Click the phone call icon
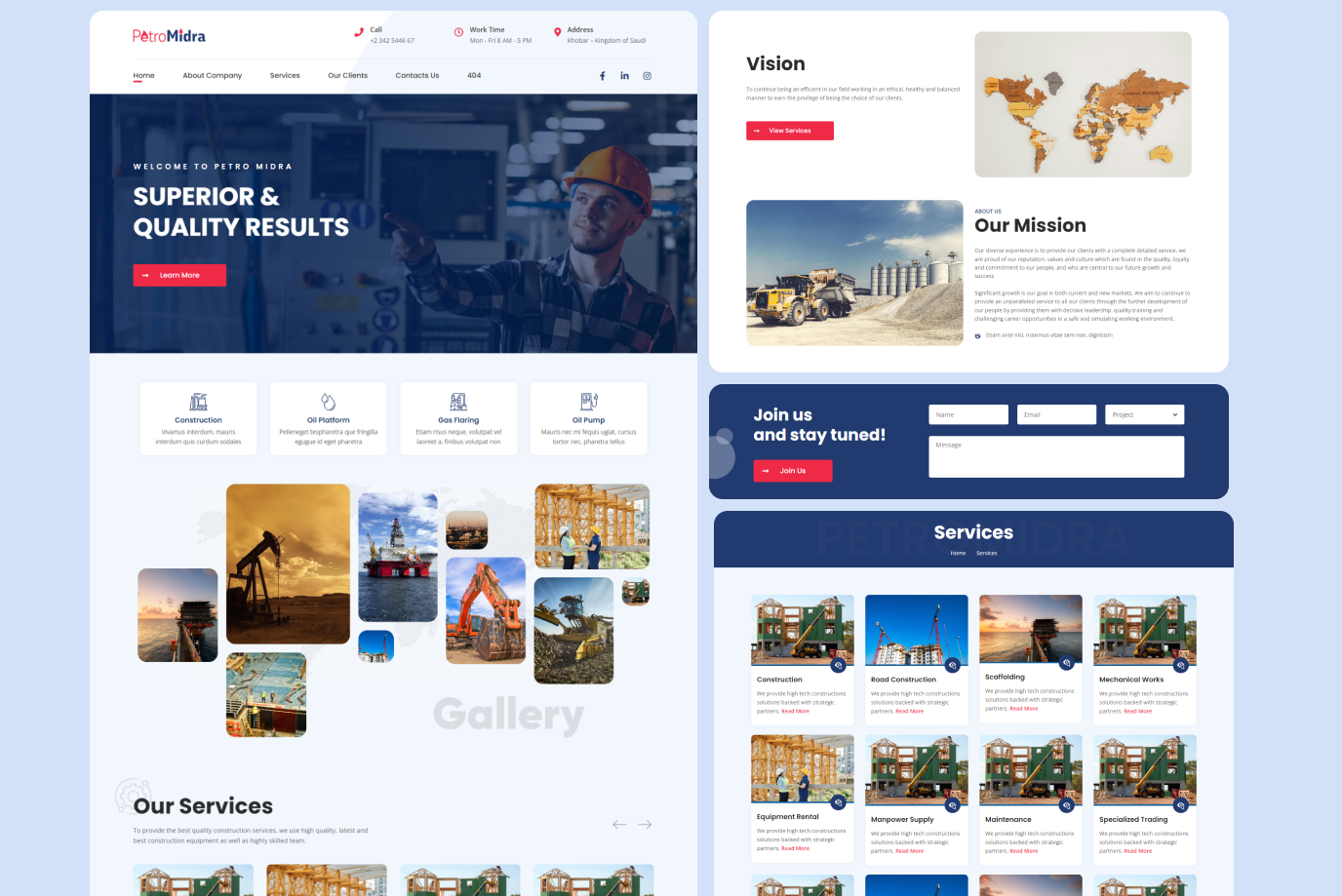This screenshot has width=1342, height=896. pyautogui.click(x=359, y=32)
